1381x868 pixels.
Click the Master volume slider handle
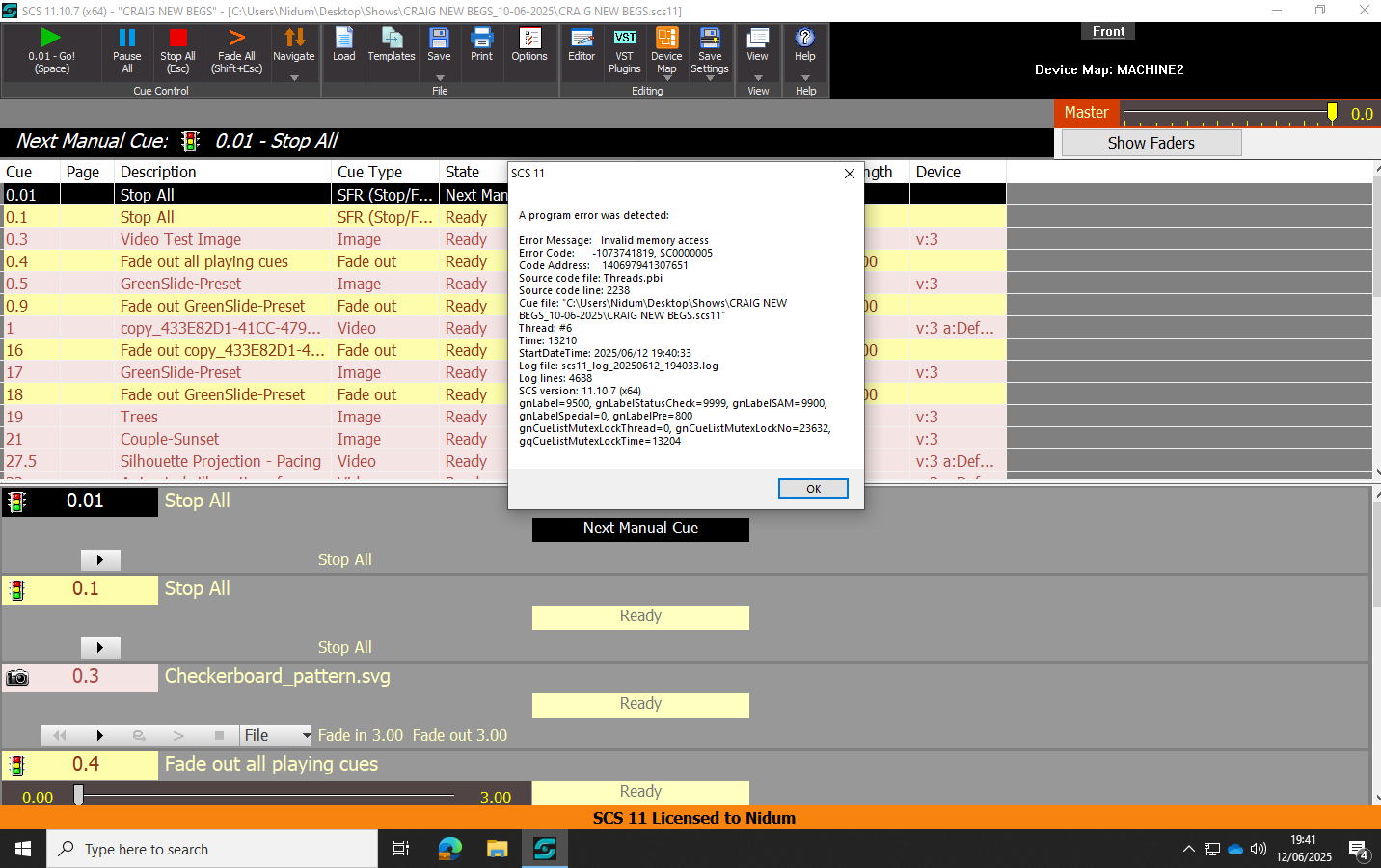tap(1332, 113)
